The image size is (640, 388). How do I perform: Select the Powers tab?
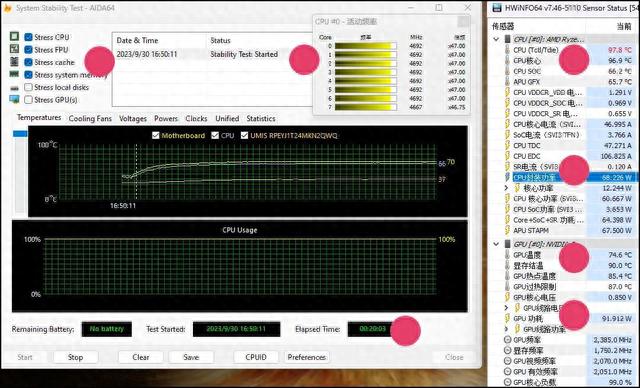(166, 118)
